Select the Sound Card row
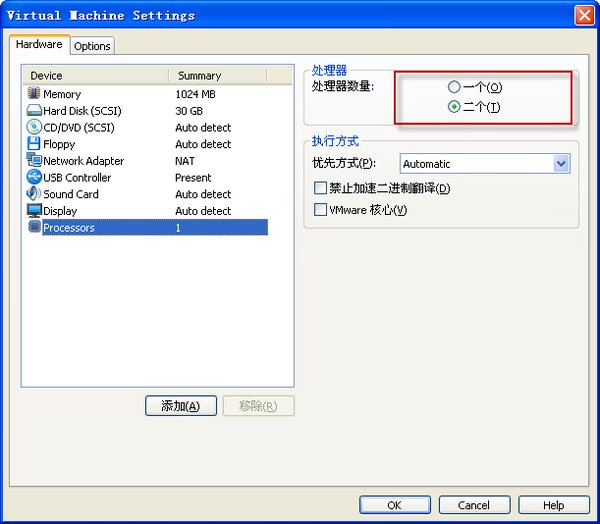The width and height of the screenshot is (600, 524). tap(147, 194)
